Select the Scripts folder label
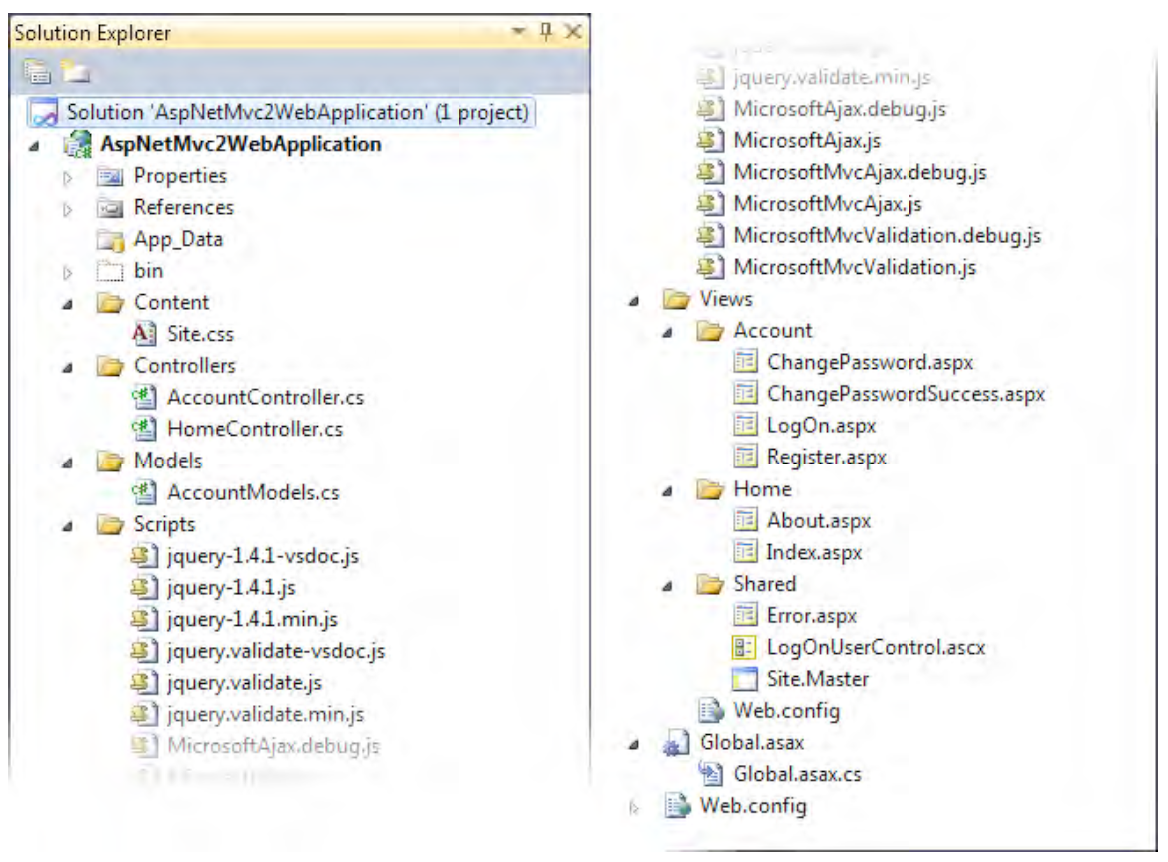This screenshot has height=862, width=1168. [x=164, y=525]
